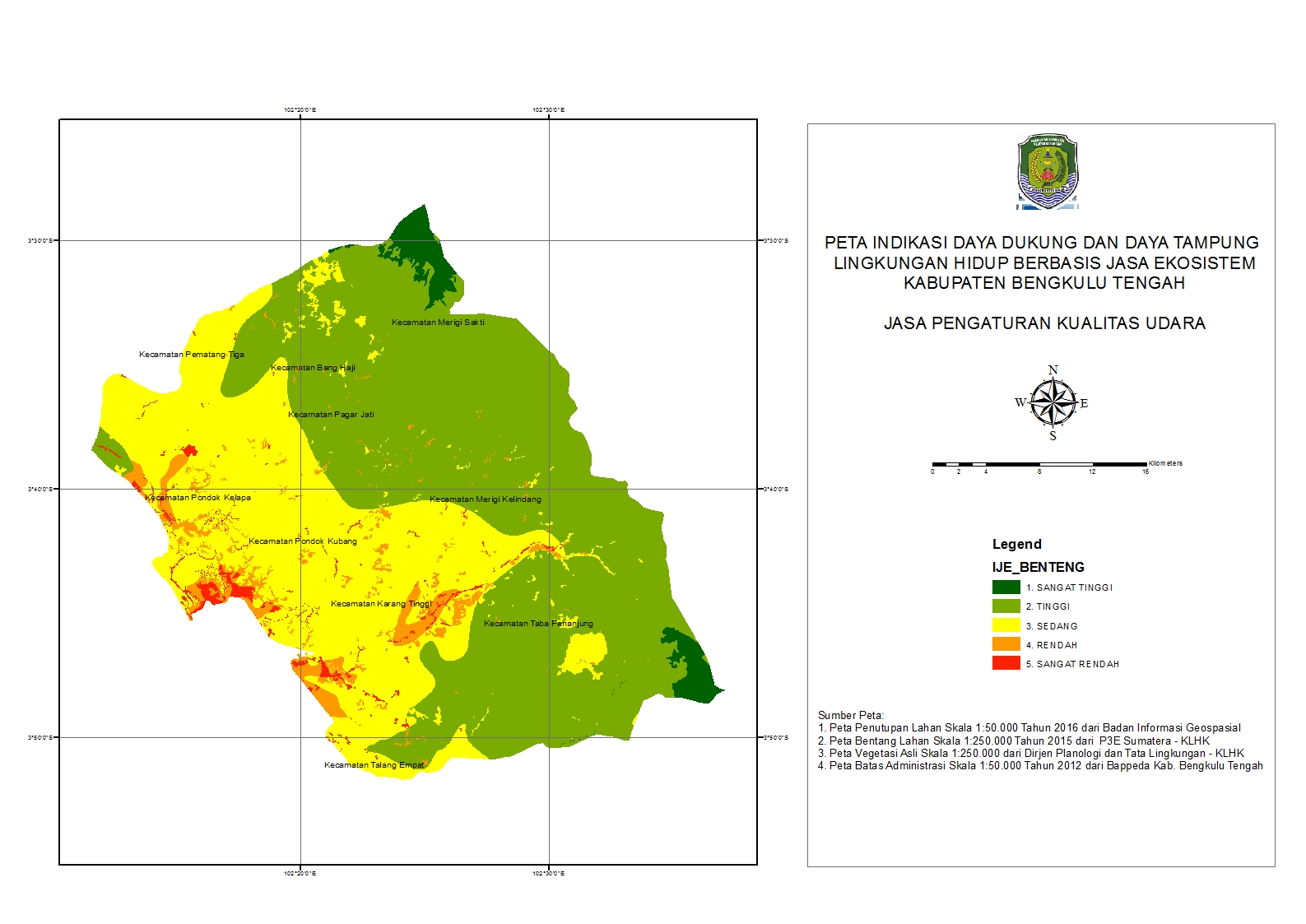Click the kilometers scale bar
This screenshot has height=924, width=1306.
1039,465
